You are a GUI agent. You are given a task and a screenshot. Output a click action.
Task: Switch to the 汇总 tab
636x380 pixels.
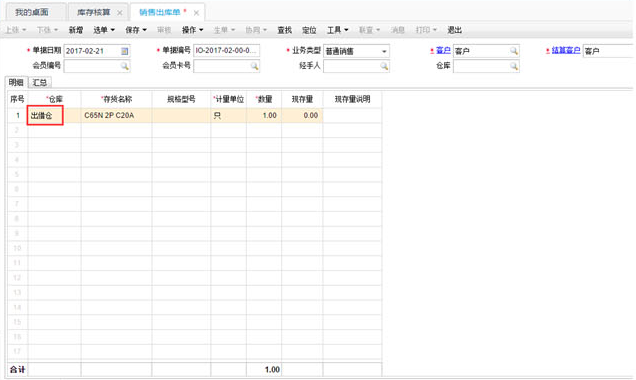coord(40,82)
